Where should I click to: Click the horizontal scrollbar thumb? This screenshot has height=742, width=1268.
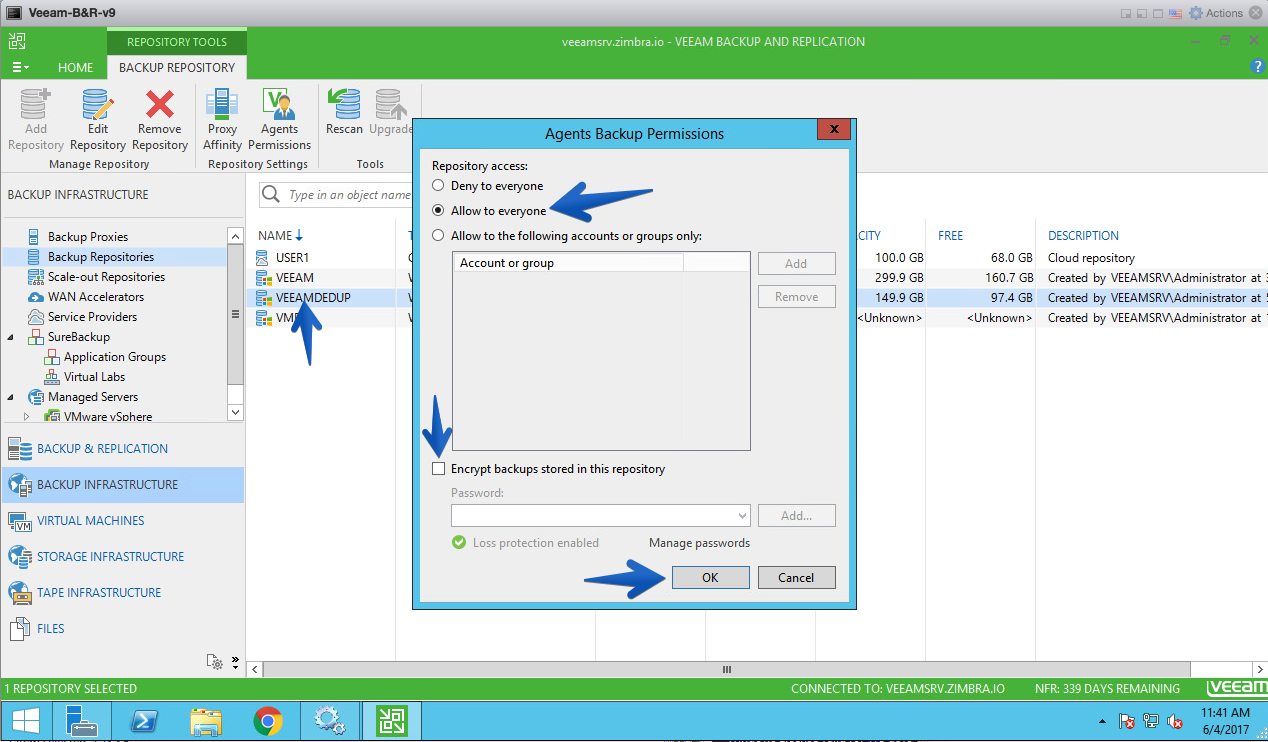(728, 669)
